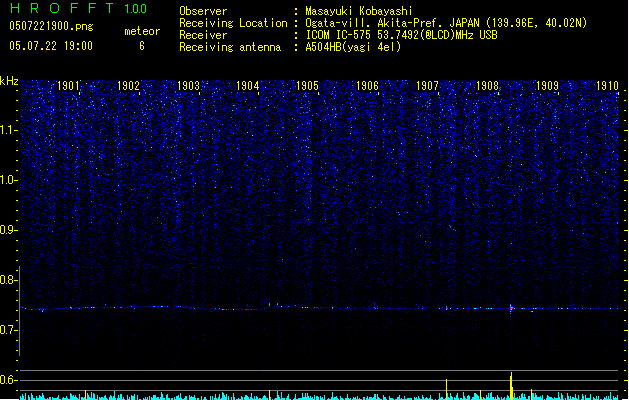The image size is (629, 400).
Task: Click the 1907 time marker
Action: coord(427,86)
